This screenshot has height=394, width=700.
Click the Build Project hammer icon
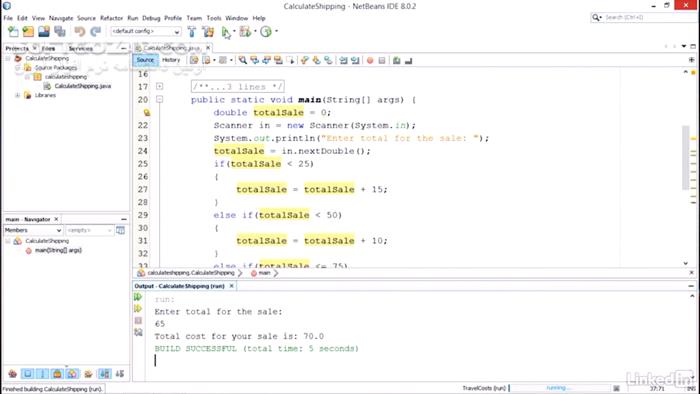192,31
